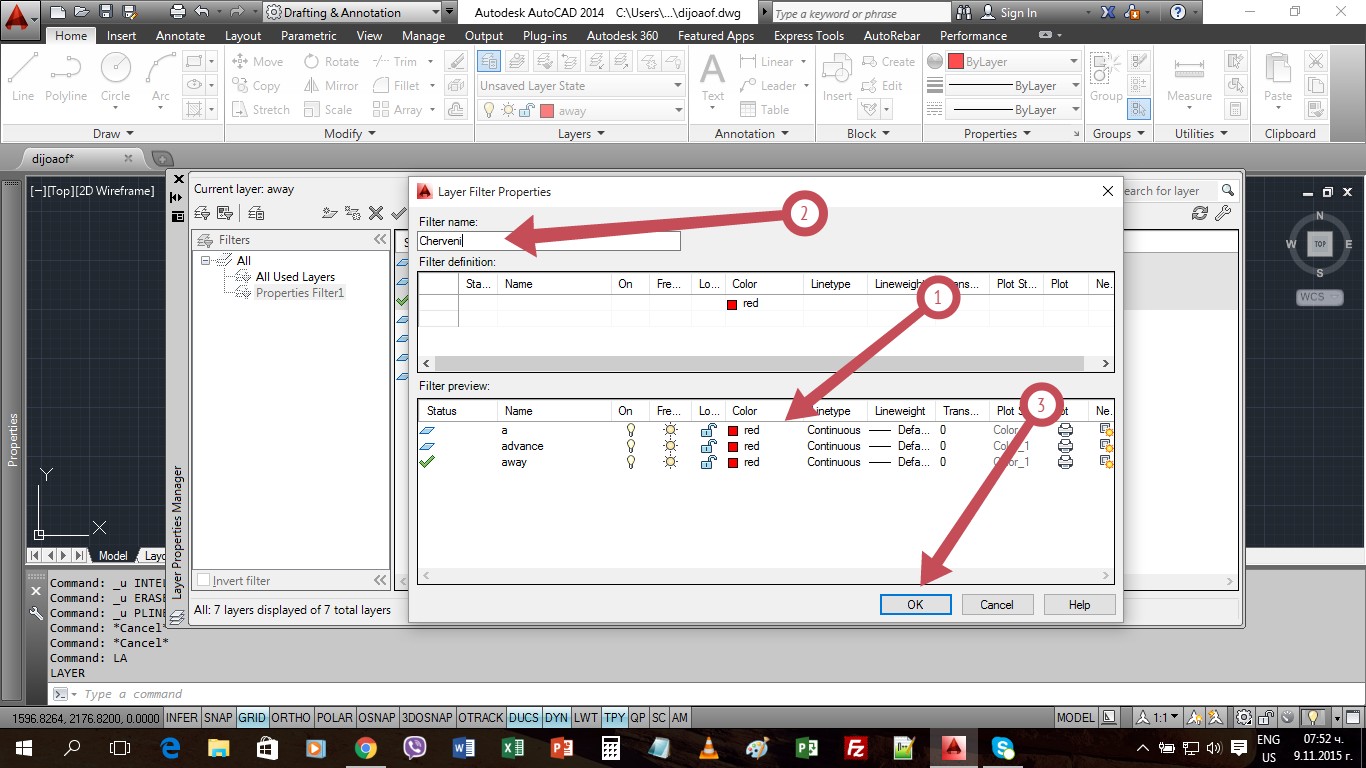Click the Paste clipboard icon

[1278, 78]
